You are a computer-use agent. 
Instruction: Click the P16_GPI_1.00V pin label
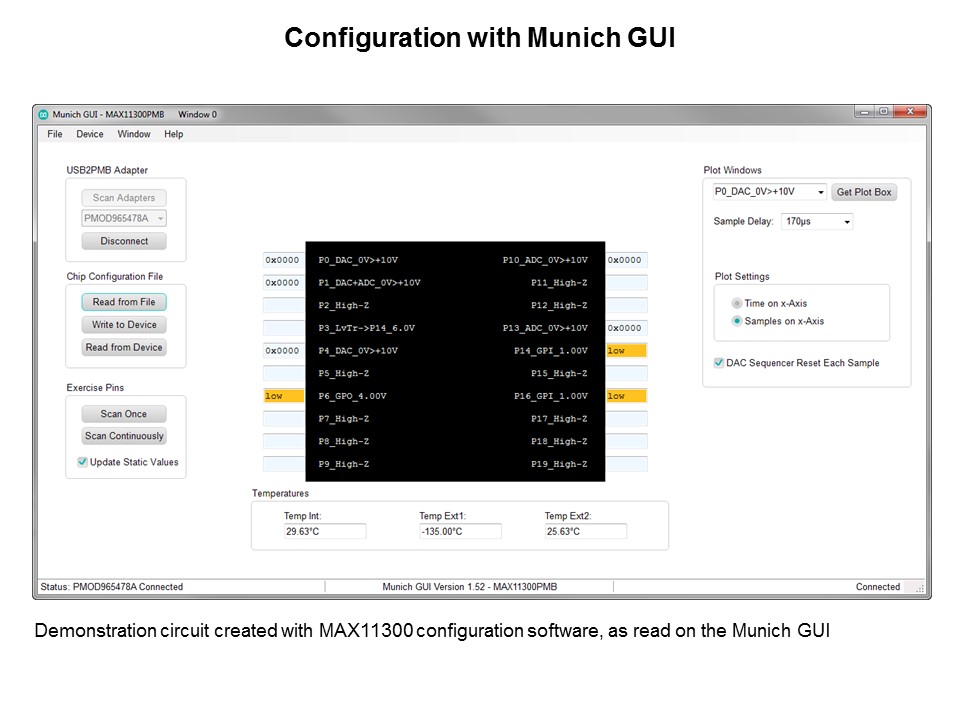click(x=550, y=396)
